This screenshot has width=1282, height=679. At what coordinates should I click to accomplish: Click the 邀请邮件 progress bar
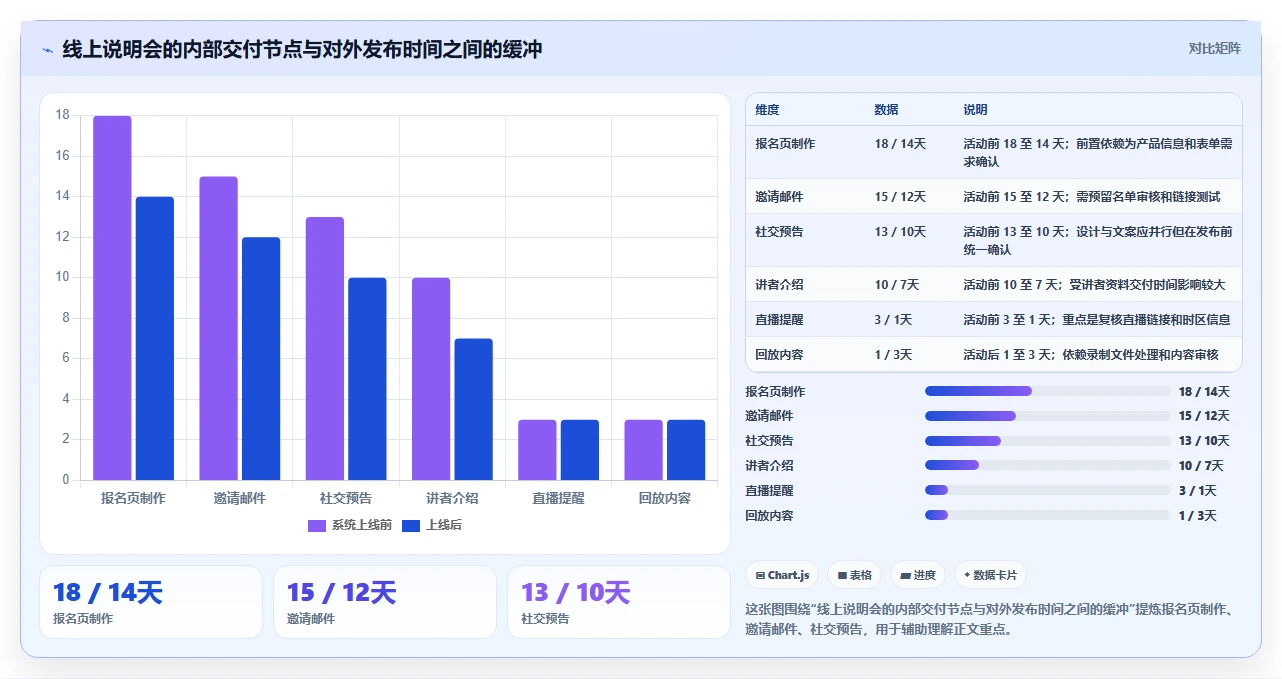[1047, 416]
